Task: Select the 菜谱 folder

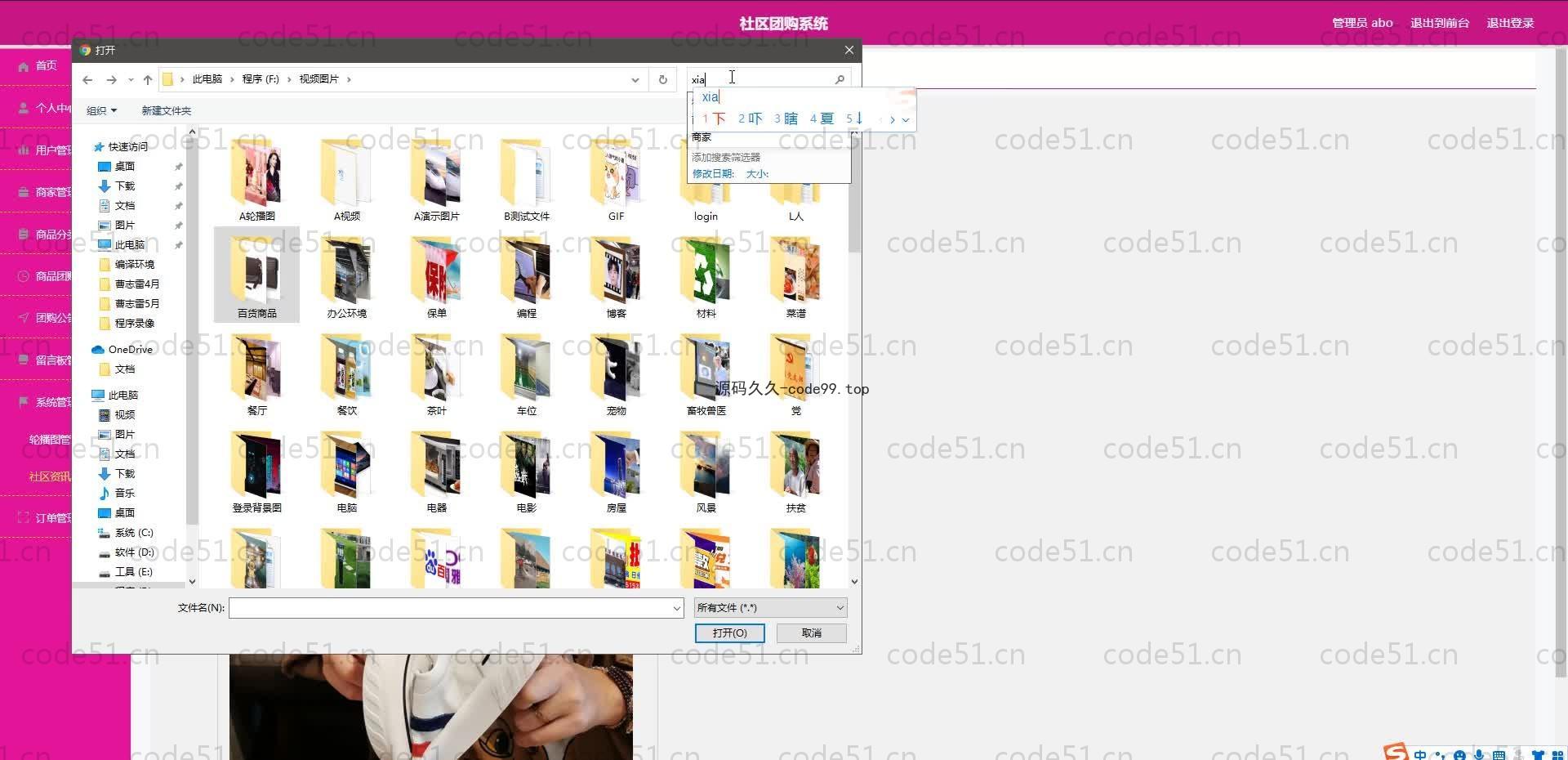Action: click(795, 276)
